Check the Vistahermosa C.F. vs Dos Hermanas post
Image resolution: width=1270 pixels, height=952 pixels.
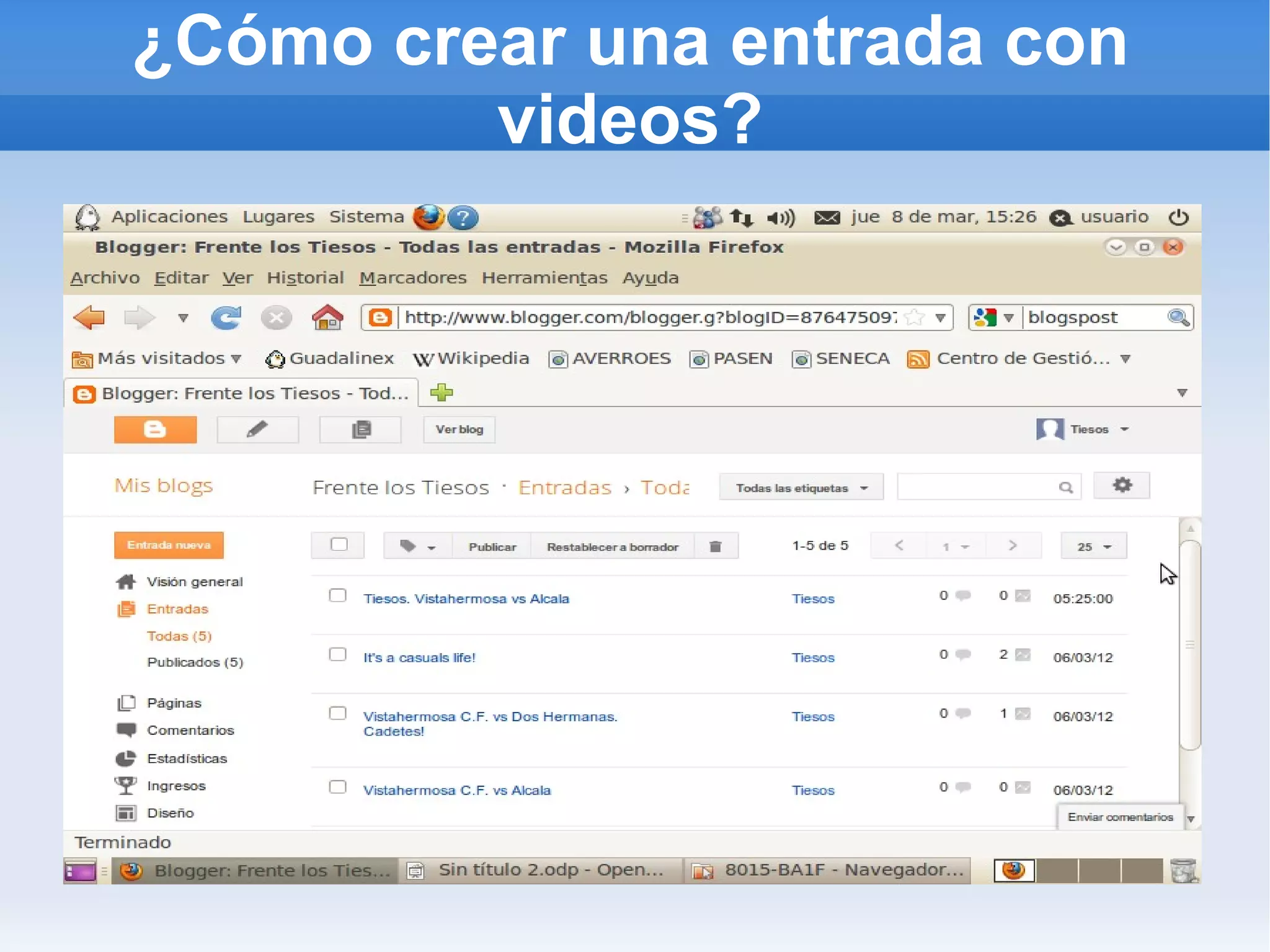[x=337, y=713]
